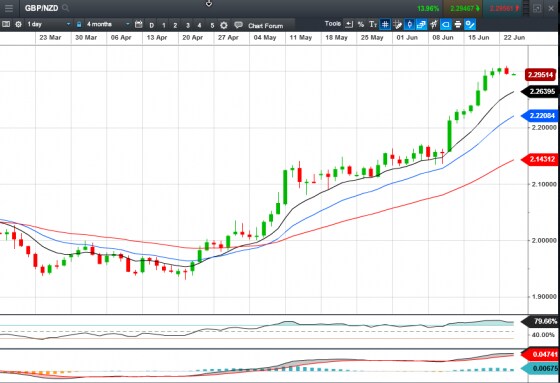Click the blue moving average label 2.22084
Viewport: 560px width, 383px height.
(540, 116)
